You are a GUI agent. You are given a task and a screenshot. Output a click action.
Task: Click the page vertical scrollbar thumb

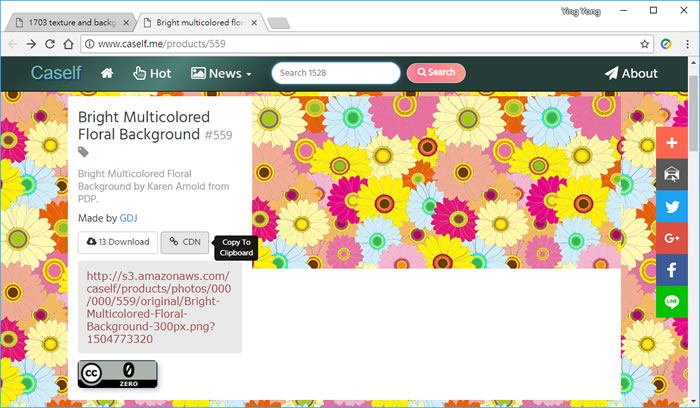pos(693,114)
